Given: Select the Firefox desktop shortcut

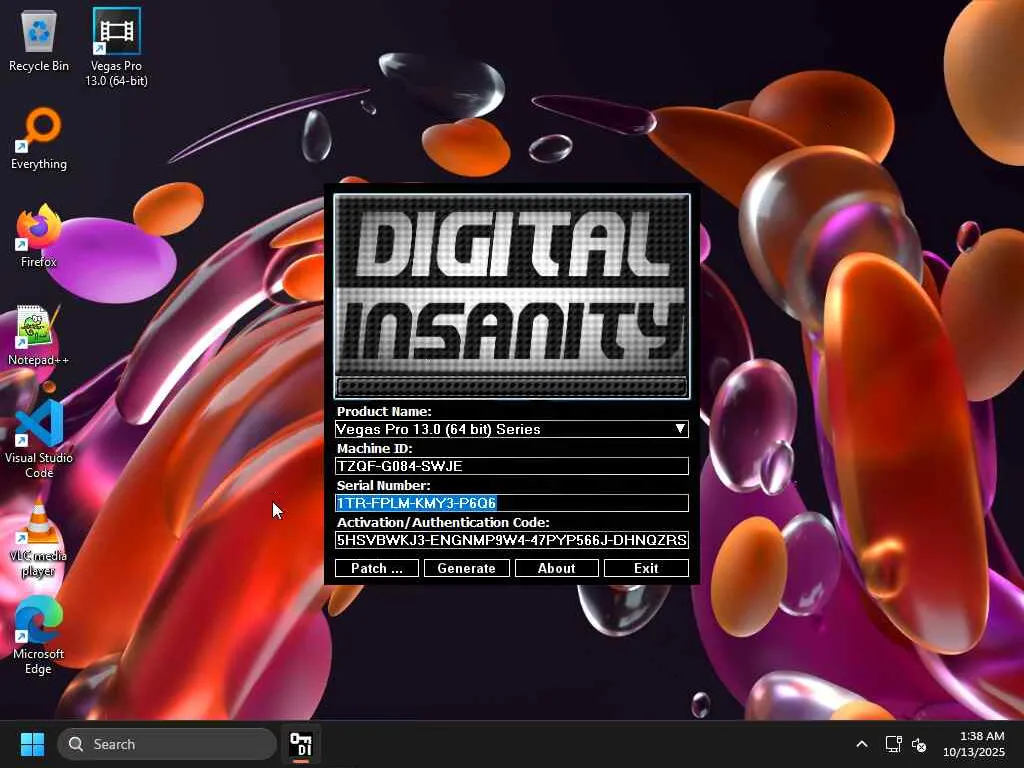Looking at the screenshot, I should click(x=39, y=236).
